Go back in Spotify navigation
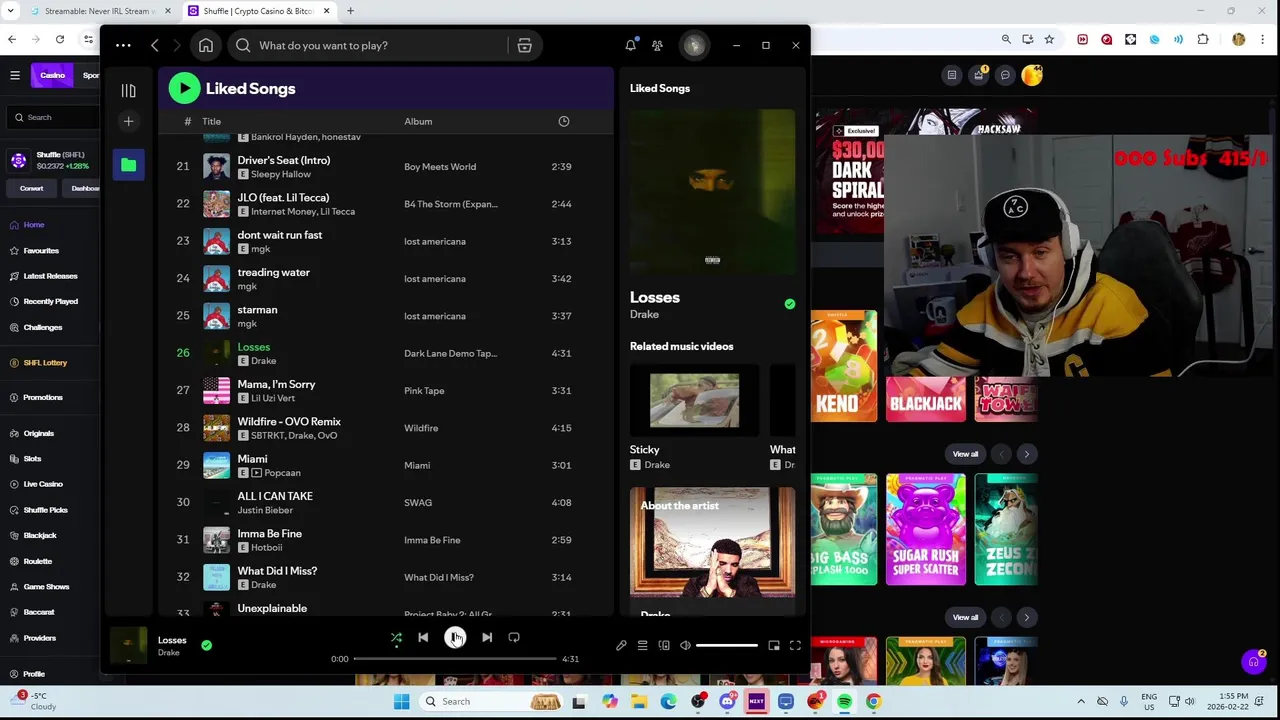The width and height of the screenshot is (1280, 720). pyautogui.click(x=155, y=45)
